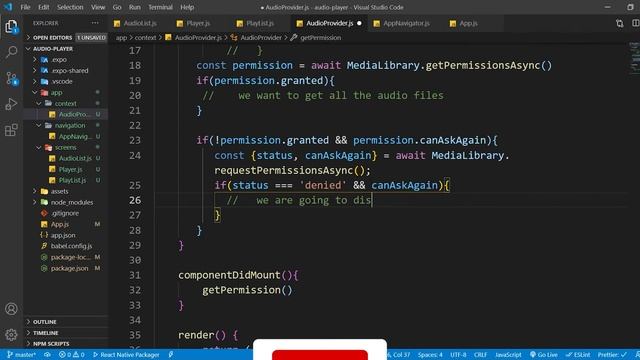Screen dimensions: 640x360
Task: Open AudioList.js in explorer tree
Action: coord(75,158)
